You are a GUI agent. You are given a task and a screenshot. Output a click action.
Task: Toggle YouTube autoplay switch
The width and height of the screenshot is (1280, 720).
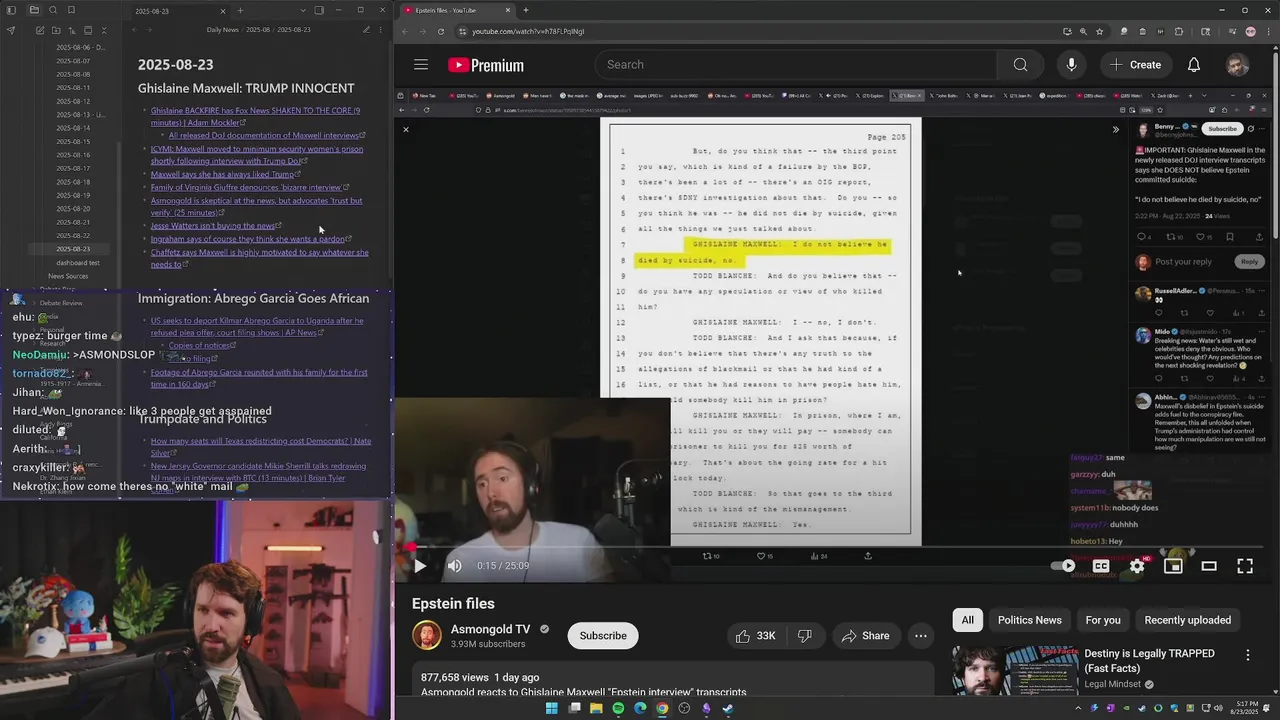1063,566
